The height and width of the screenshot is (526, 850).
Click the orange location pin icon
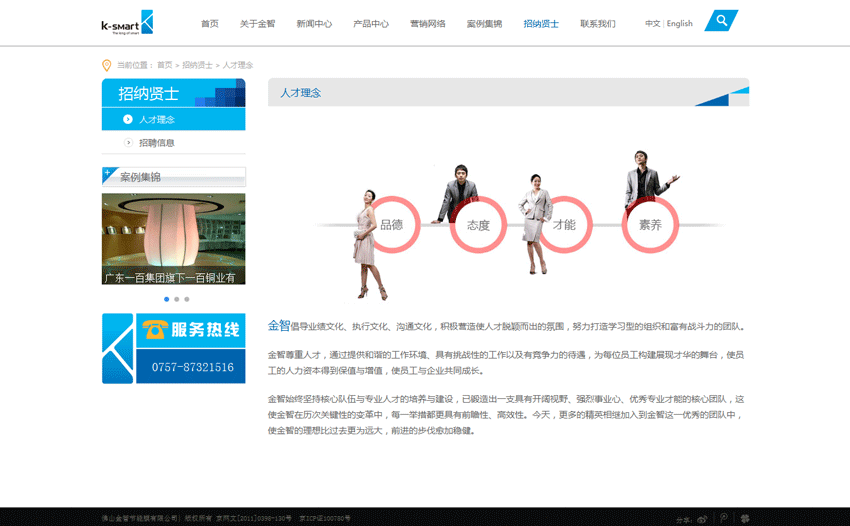tap(107, 65)
